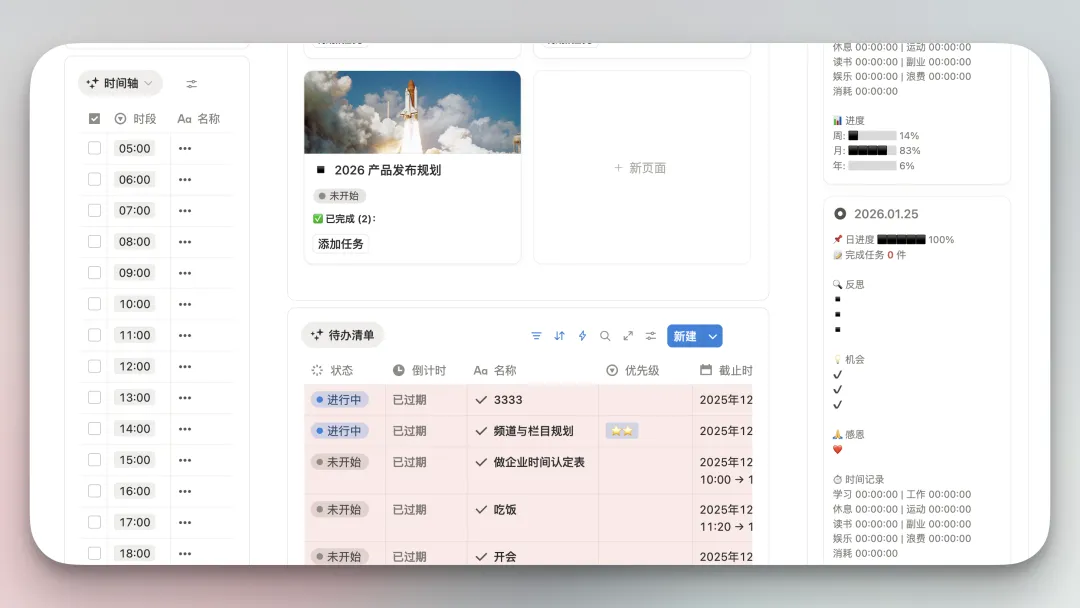The width and height of the screenshot is (1080, 608).
Task: Open the 状态 column header menu
Action: (x=333, y=370)
